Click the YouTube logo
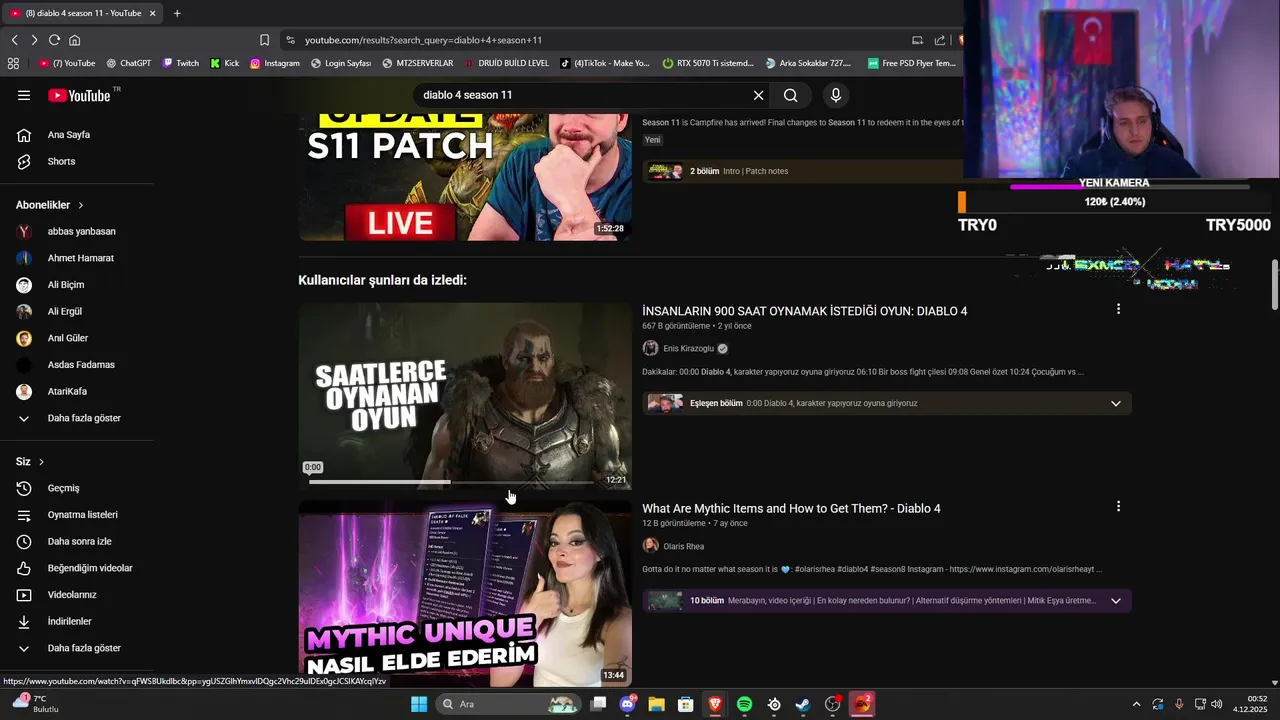 coord(79,95)
